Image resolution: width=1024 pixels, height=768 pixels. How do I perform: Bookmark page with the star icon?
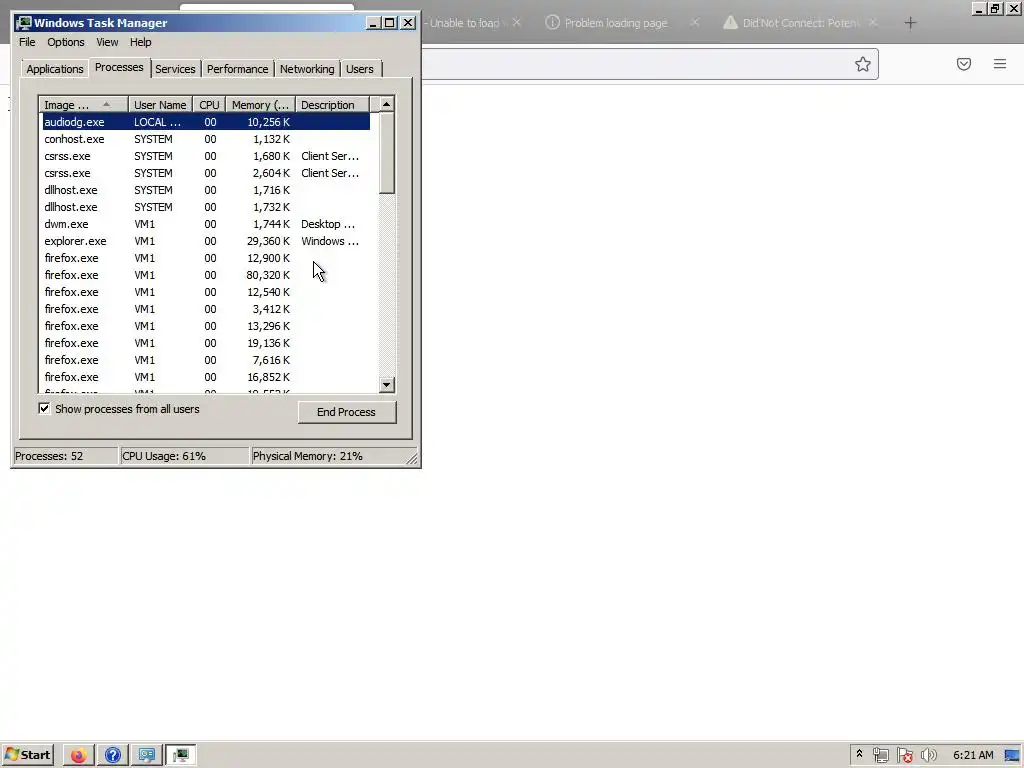tap(863, 64)
